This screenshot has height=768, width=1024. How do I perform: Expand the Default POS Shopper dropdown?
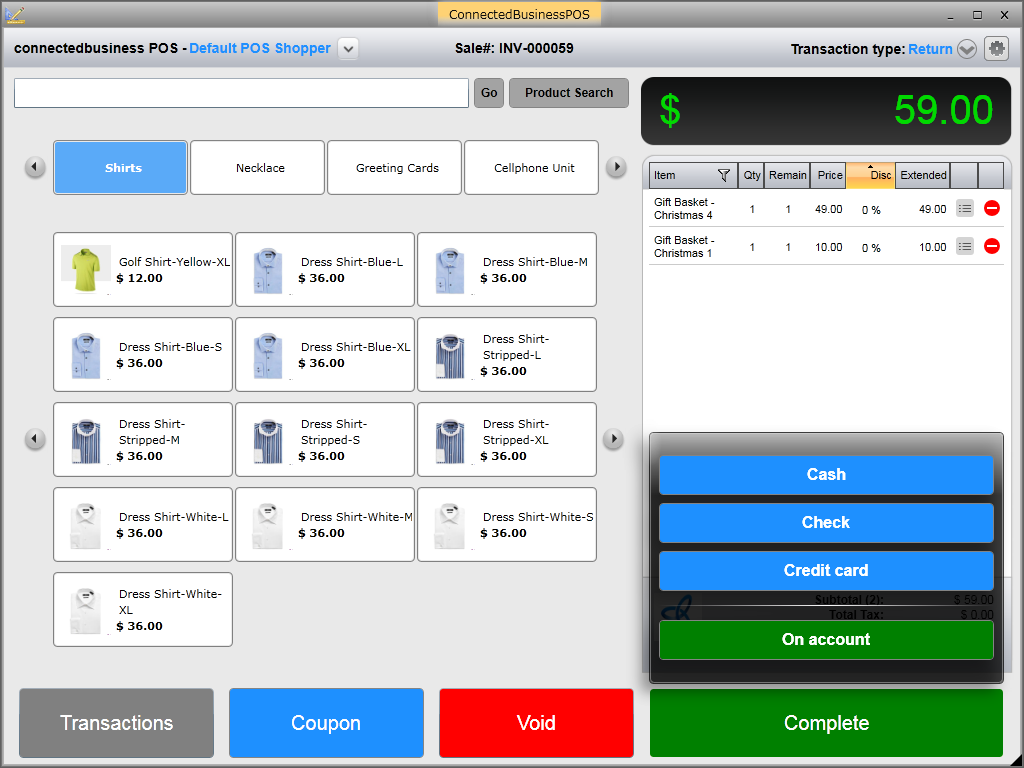coord(347,48)
